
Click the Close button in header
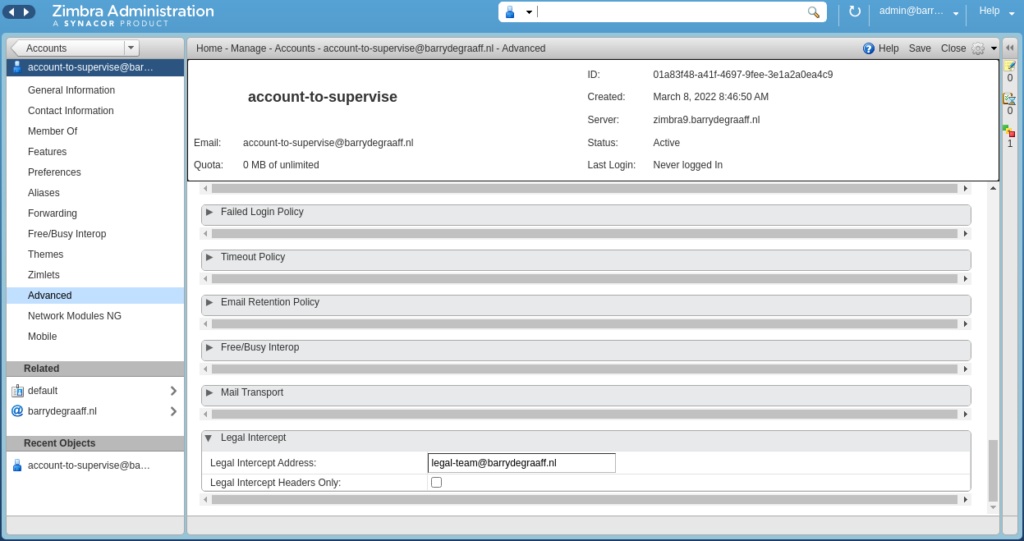953,48
